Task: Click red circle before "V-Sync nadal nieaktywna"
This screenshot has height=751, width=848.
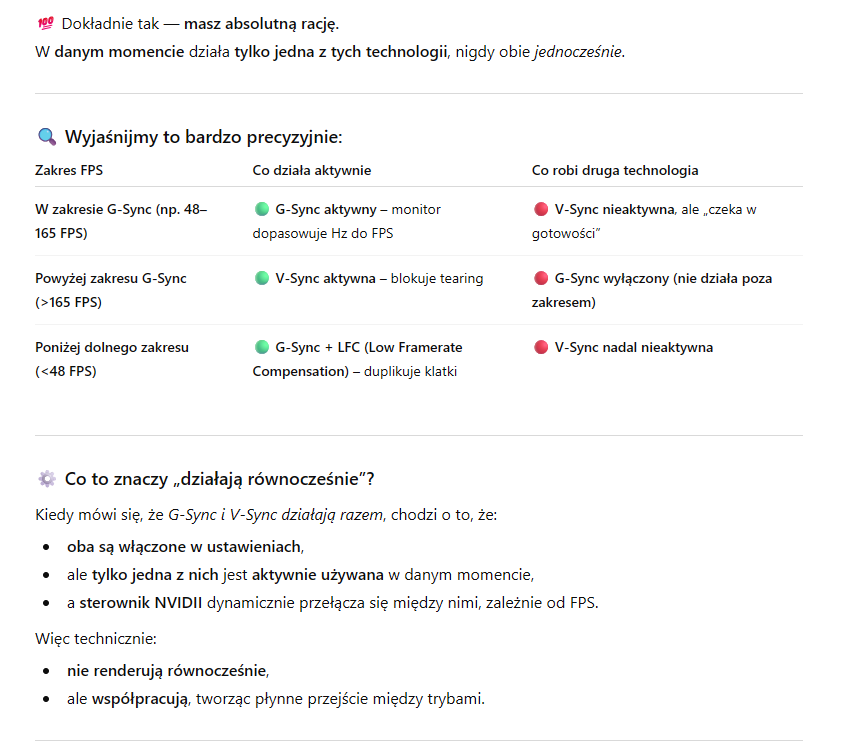Action: click(541, 348)
